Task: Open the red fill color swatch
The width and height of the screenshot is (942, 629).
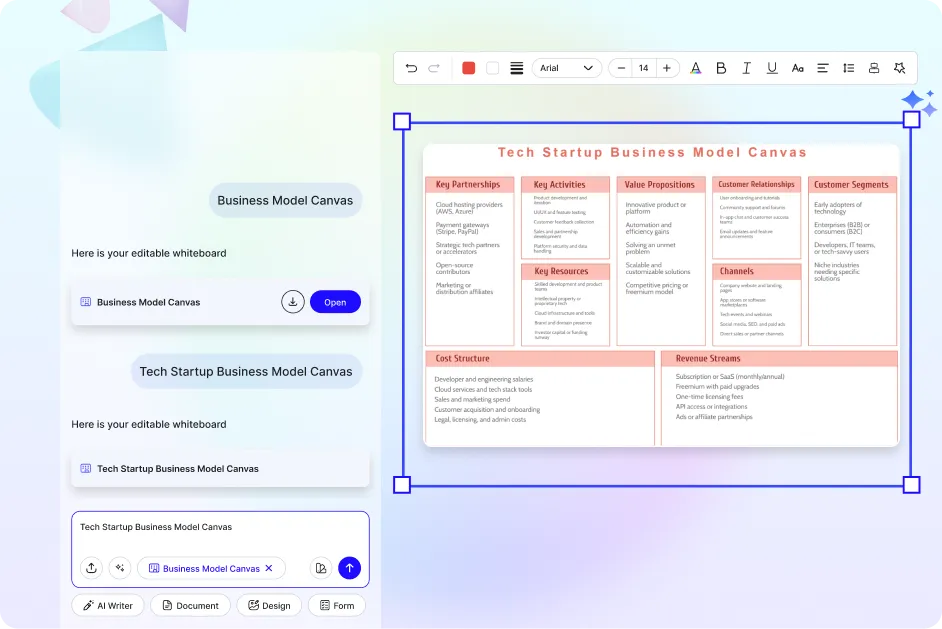Action: pyautogui.click(x=469, y=68)
